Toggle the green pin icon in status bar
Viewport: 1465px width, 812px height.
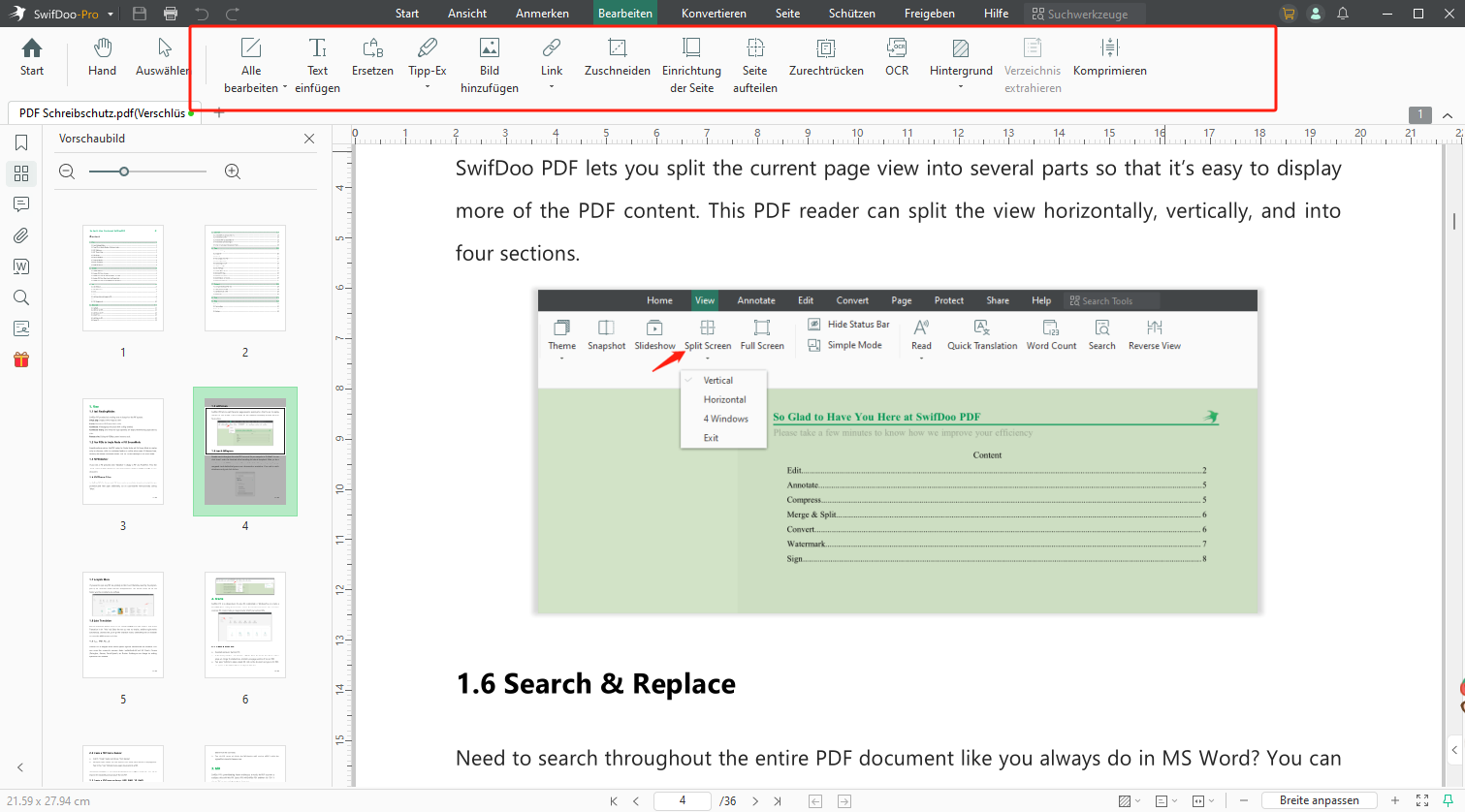[x=1448, y=800]
